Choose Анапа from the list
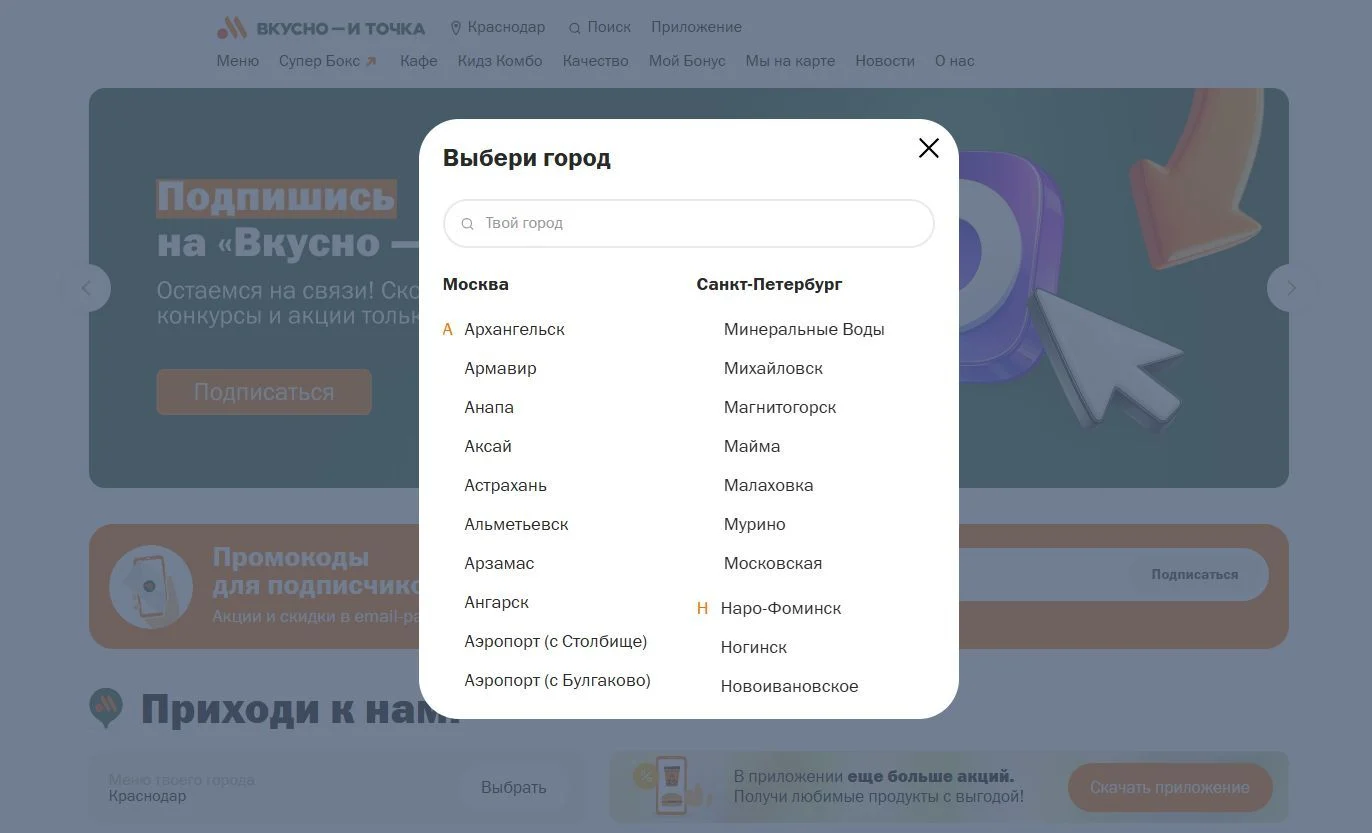This screenshot has width=1372, height=833. click(489, 407)
